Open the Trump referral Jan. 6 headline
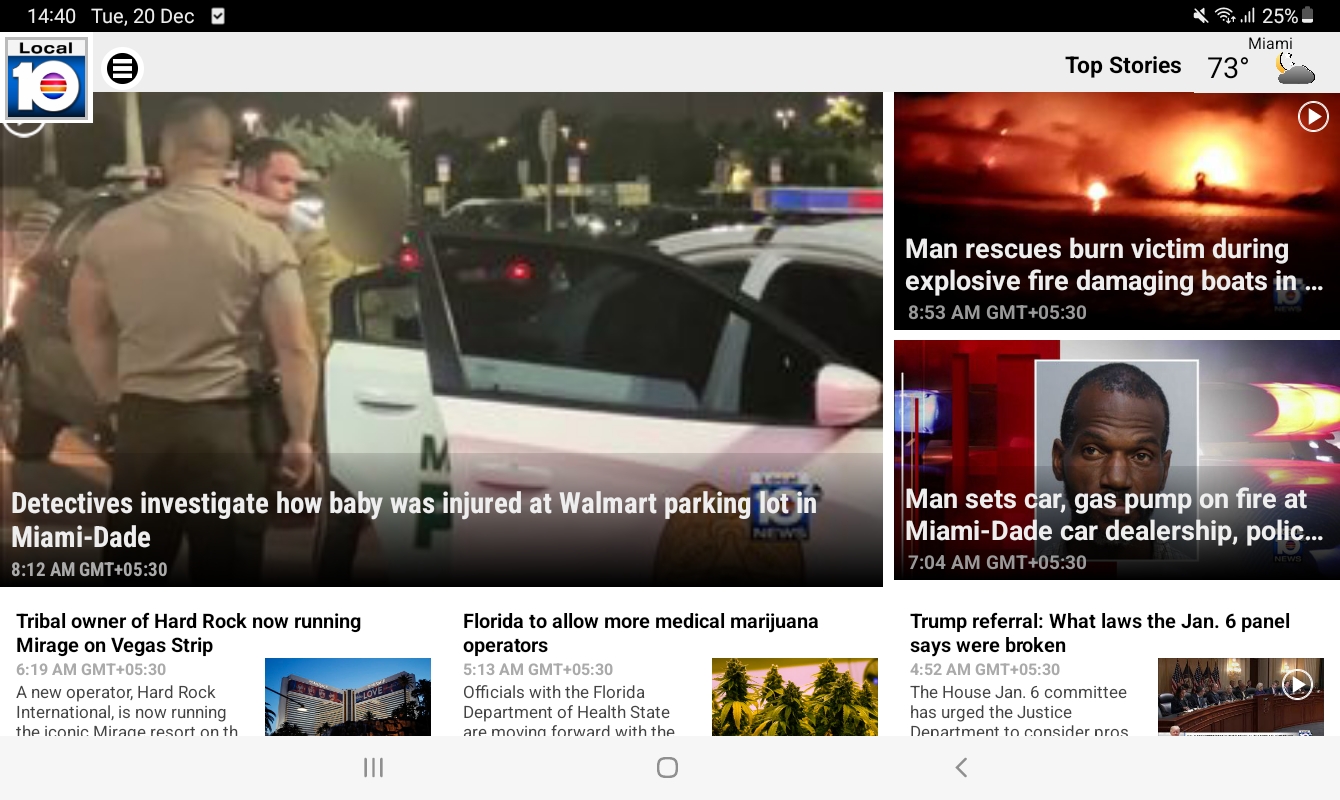 (x=1100, y=633)
